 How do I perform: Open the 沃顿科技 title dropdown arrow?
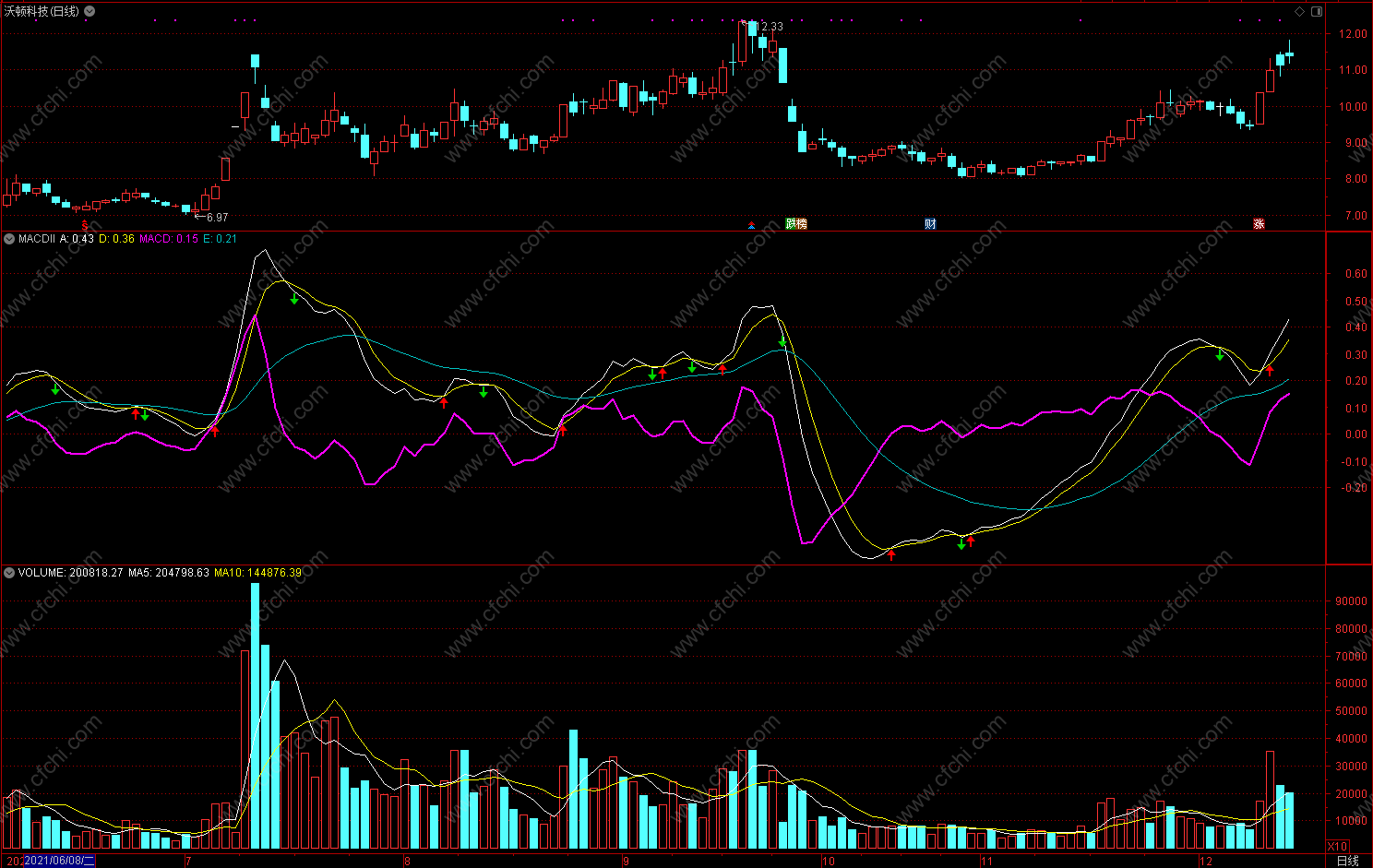[x=90, y=11]
